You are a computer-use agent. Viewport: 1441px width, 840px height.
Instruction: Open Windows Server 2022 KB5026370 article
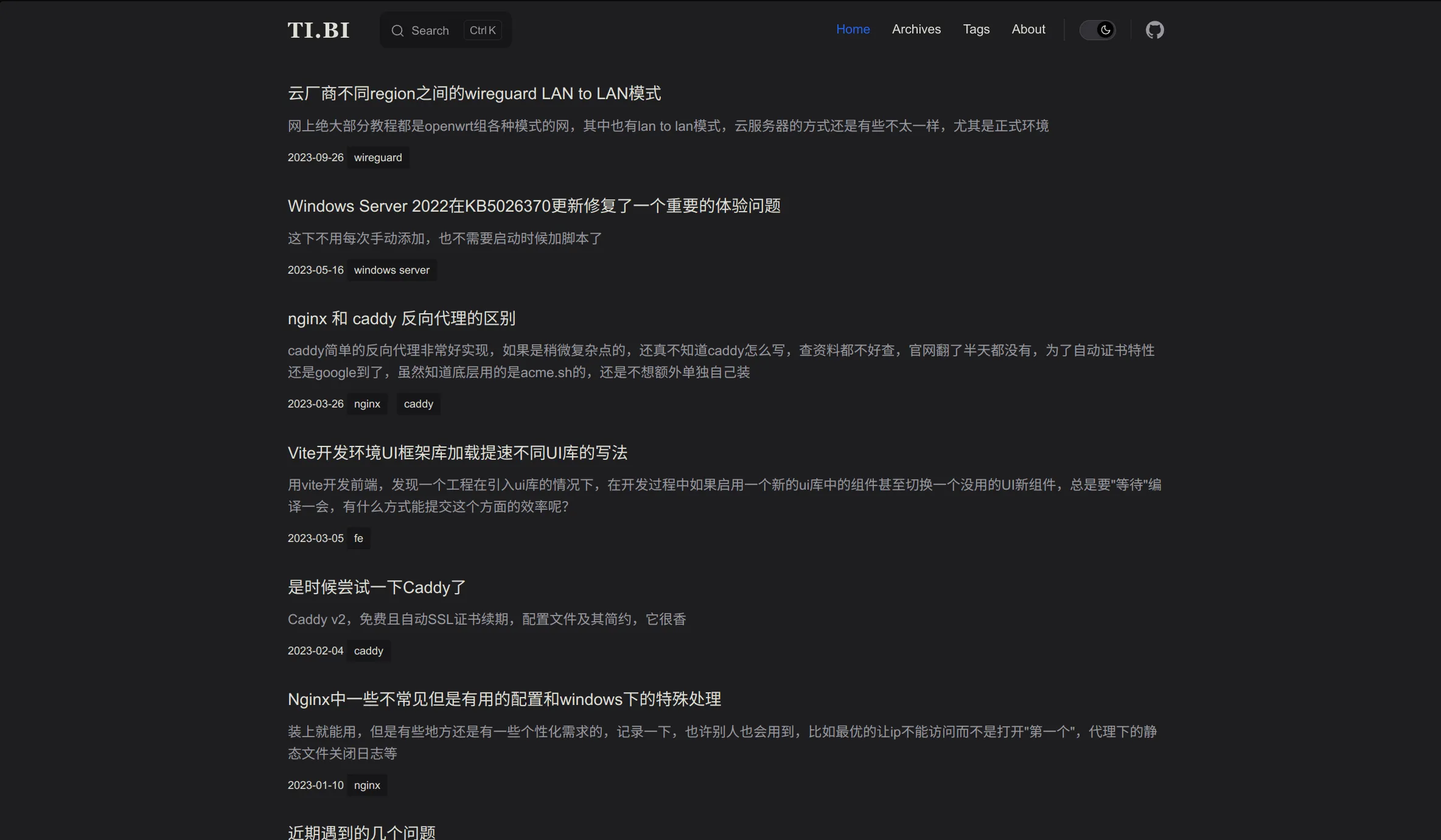tap(534, 206)
